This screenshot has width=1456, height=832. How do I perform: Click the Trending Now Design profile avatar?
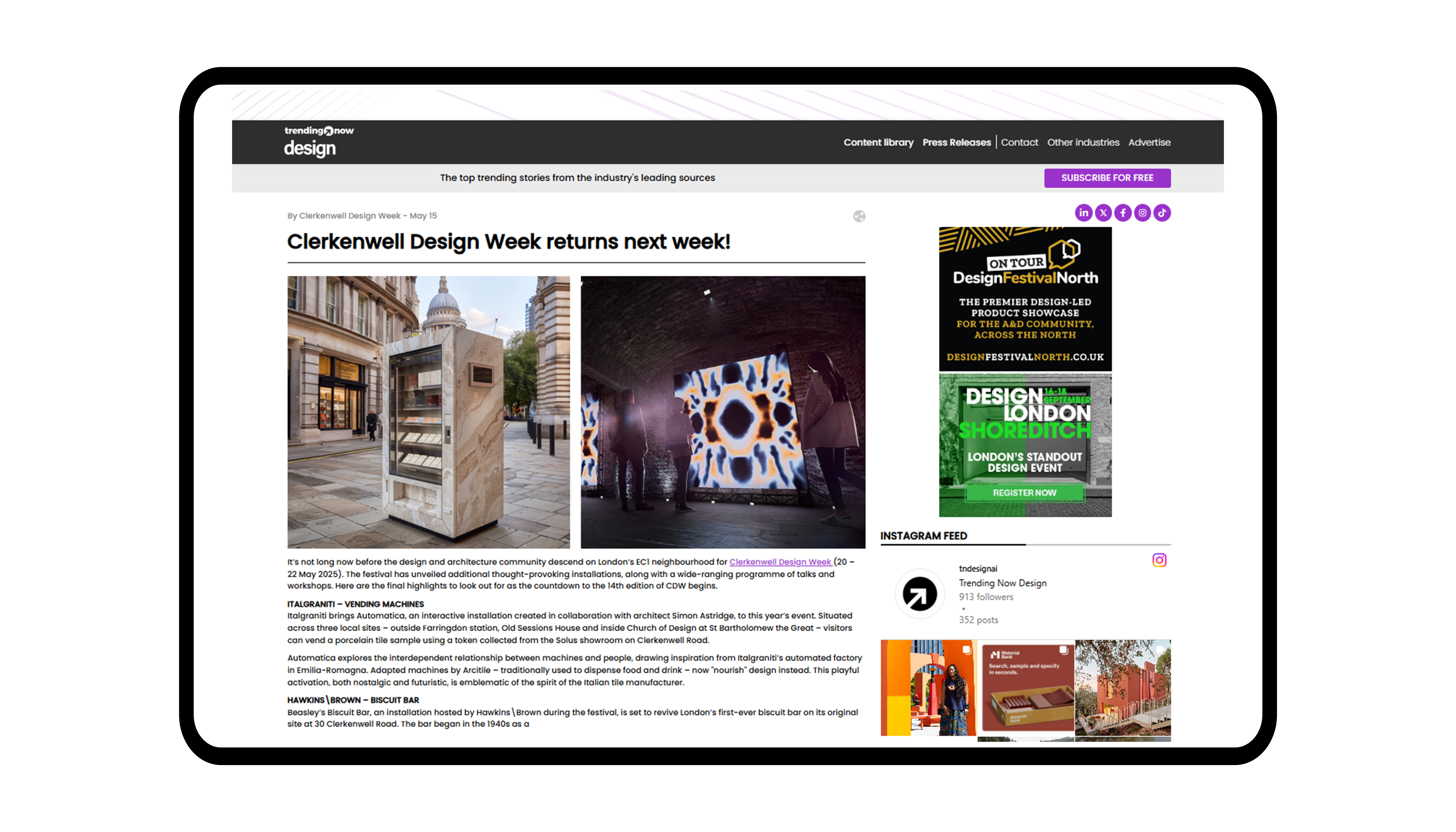pos(919,594)
